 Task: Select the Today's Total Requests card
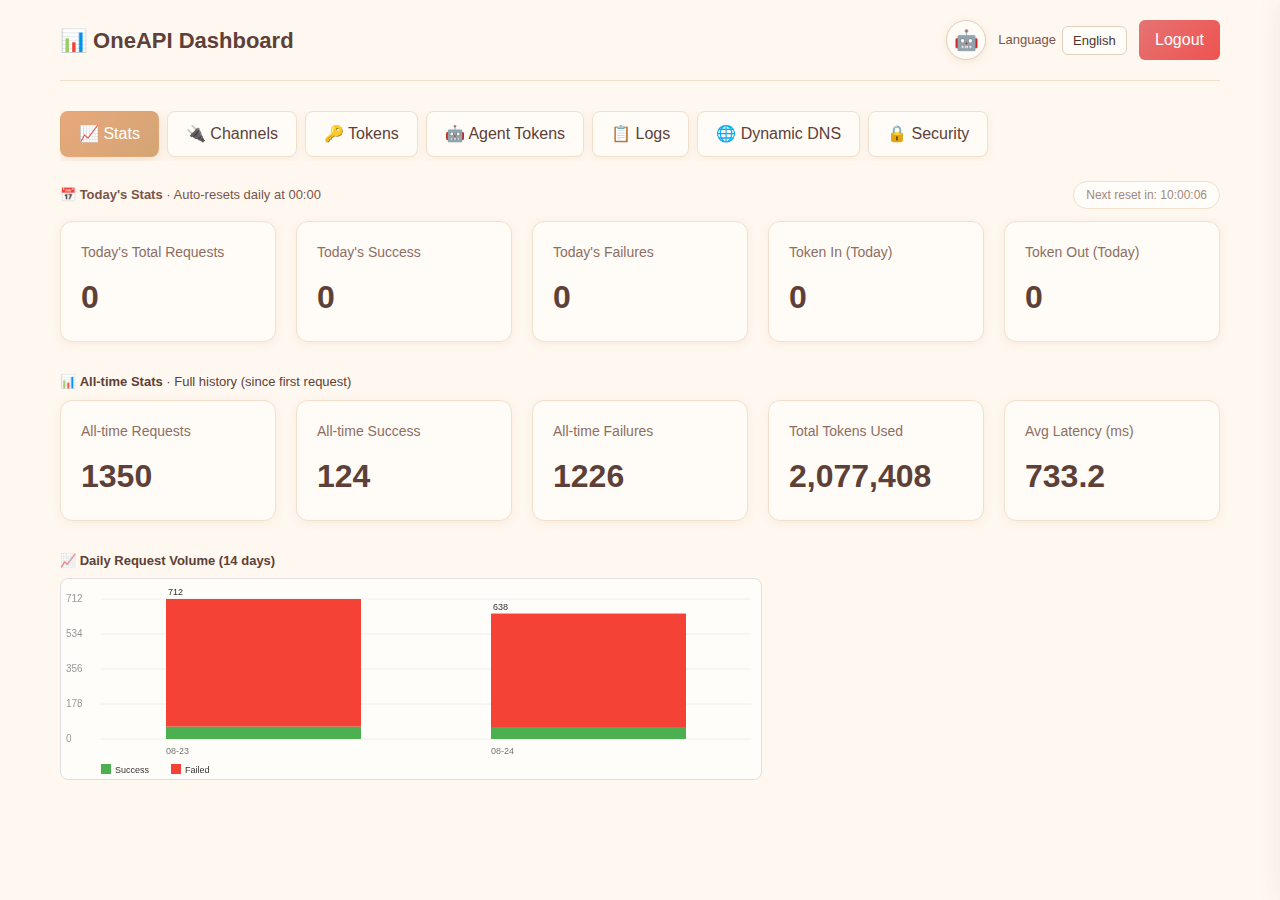(x=168, y=282)
